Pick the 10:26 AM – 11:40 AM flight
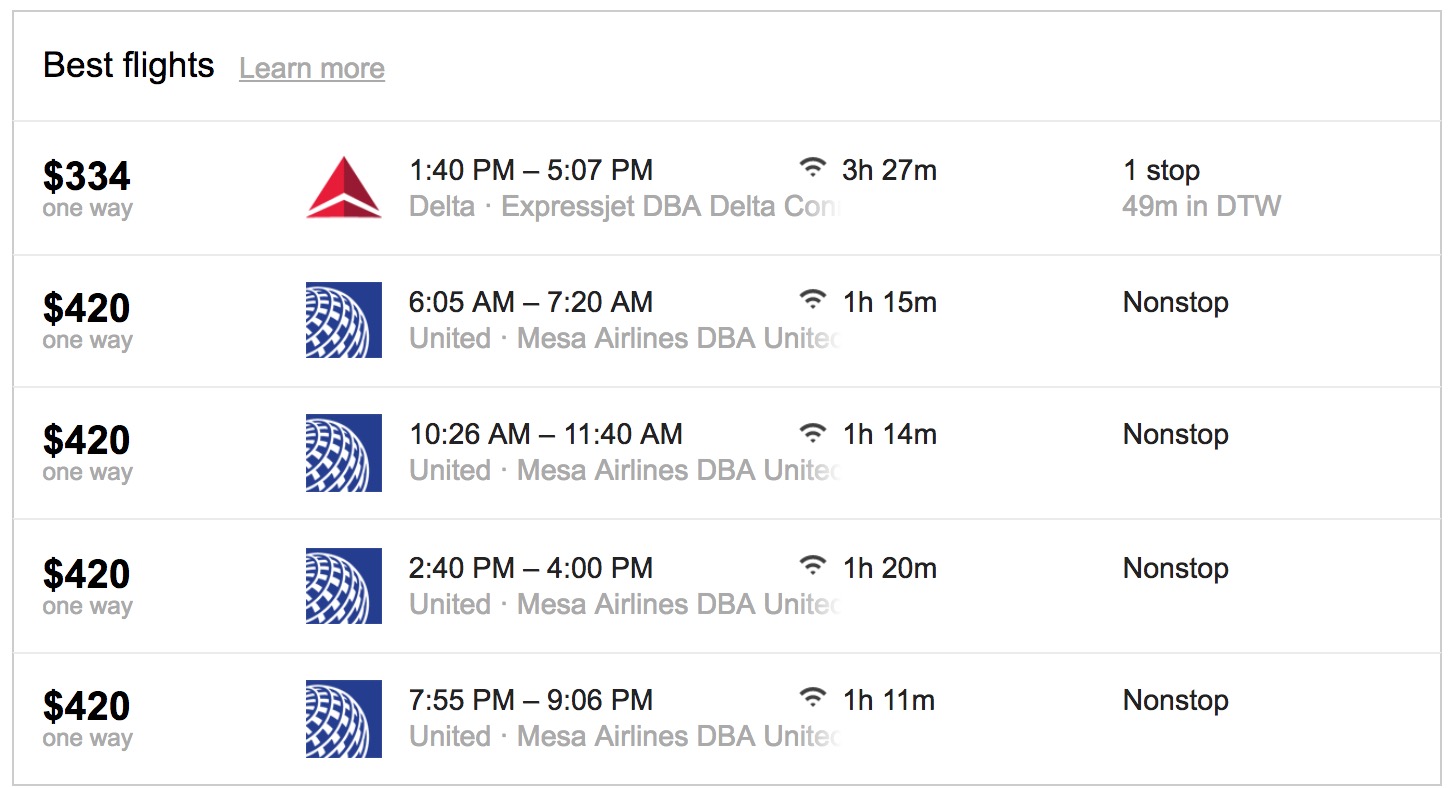This screenshot has width=1454, height=788. click(x=546, y=435)
